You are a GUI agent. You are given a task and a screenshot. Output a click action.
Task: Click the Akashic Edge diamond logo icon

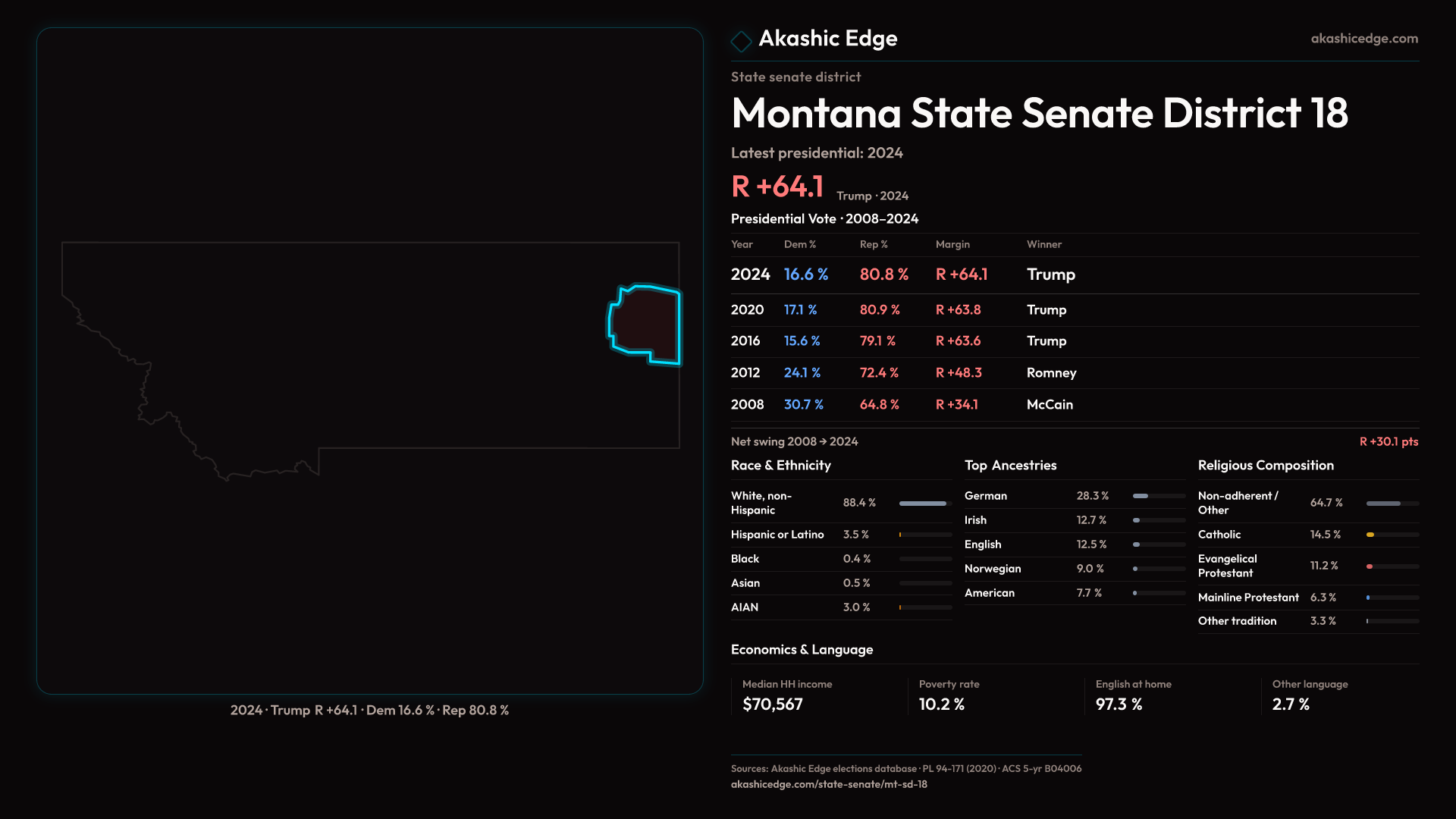click(x=741, y=40)
